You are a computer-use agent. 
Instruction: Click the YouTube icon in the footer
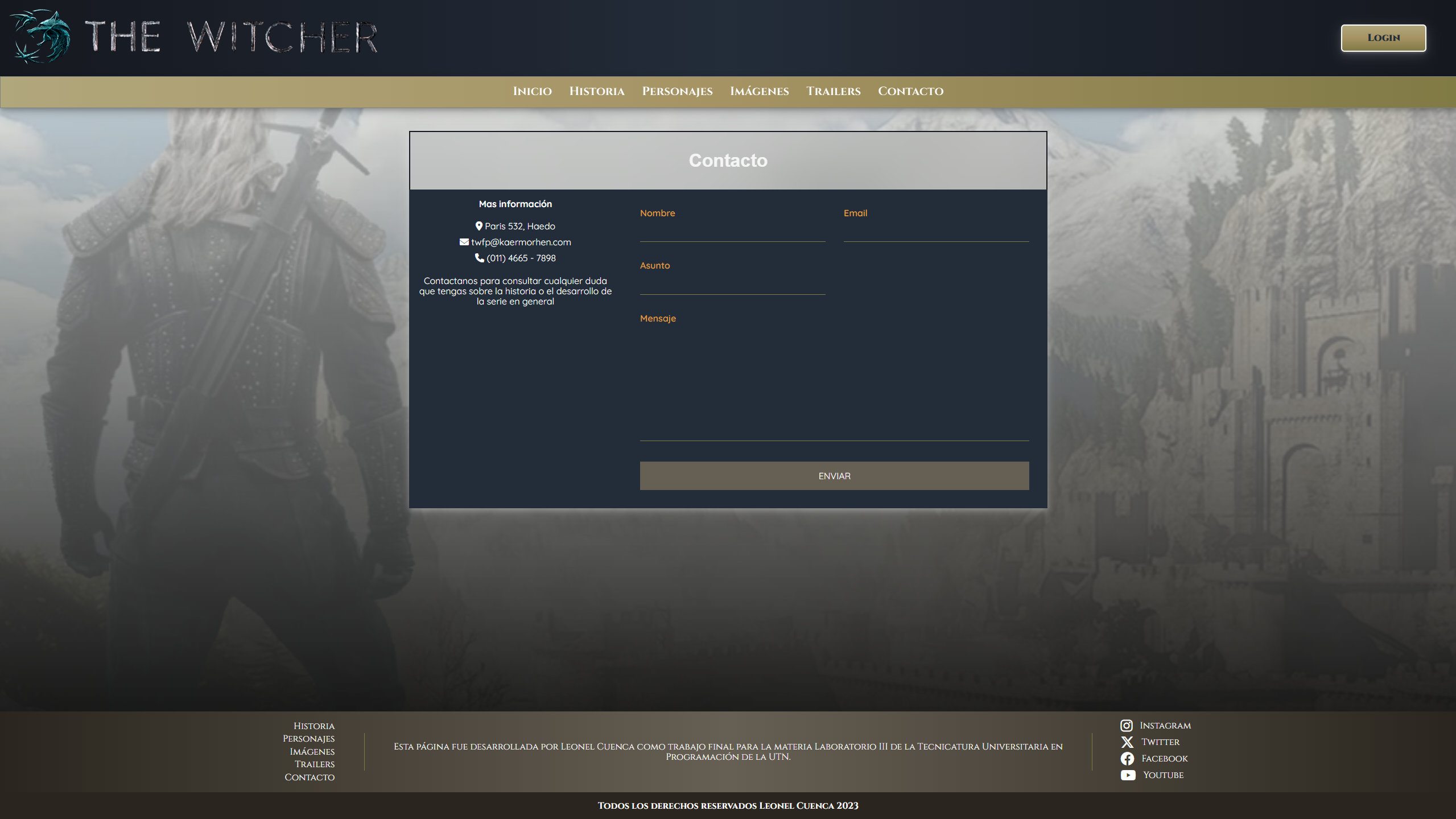1128,775
